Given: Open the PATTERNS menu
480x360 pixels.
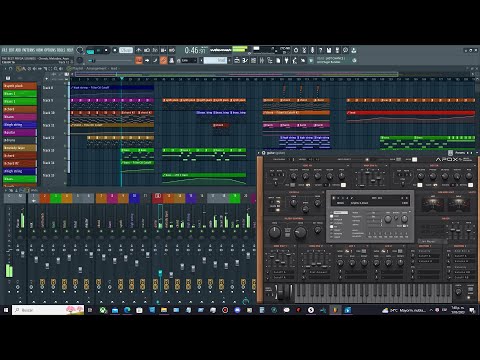Looking at the screenshot, I should point(28,50).
